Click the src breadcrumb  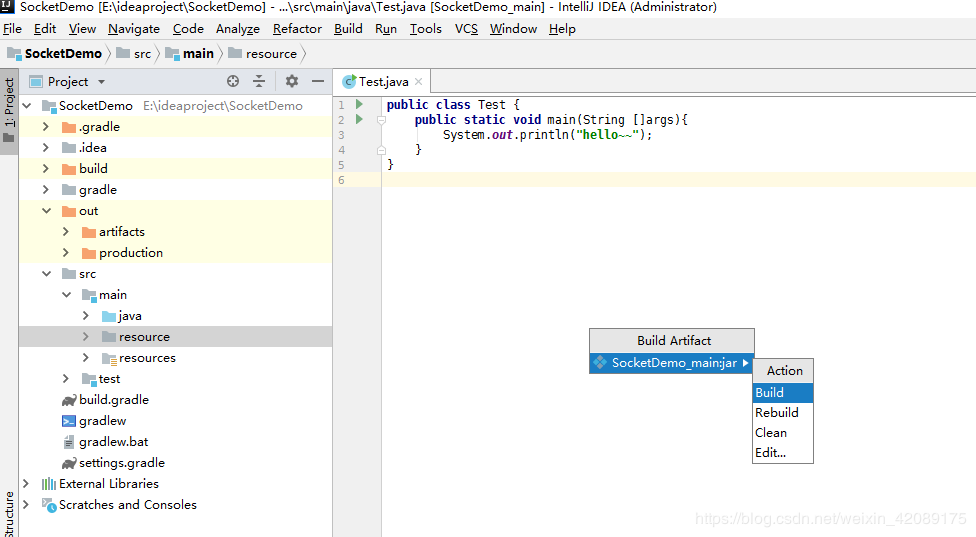pos(134,54)
